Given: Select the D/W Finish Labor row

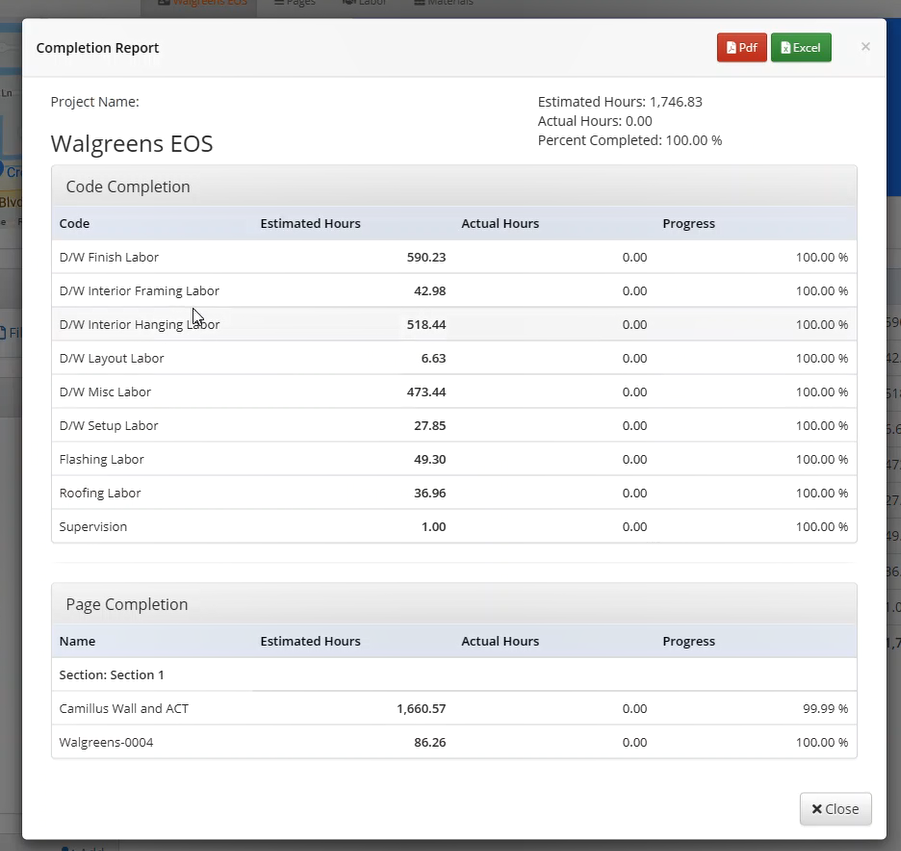Looking at the screenshot, I should point(109,257).
